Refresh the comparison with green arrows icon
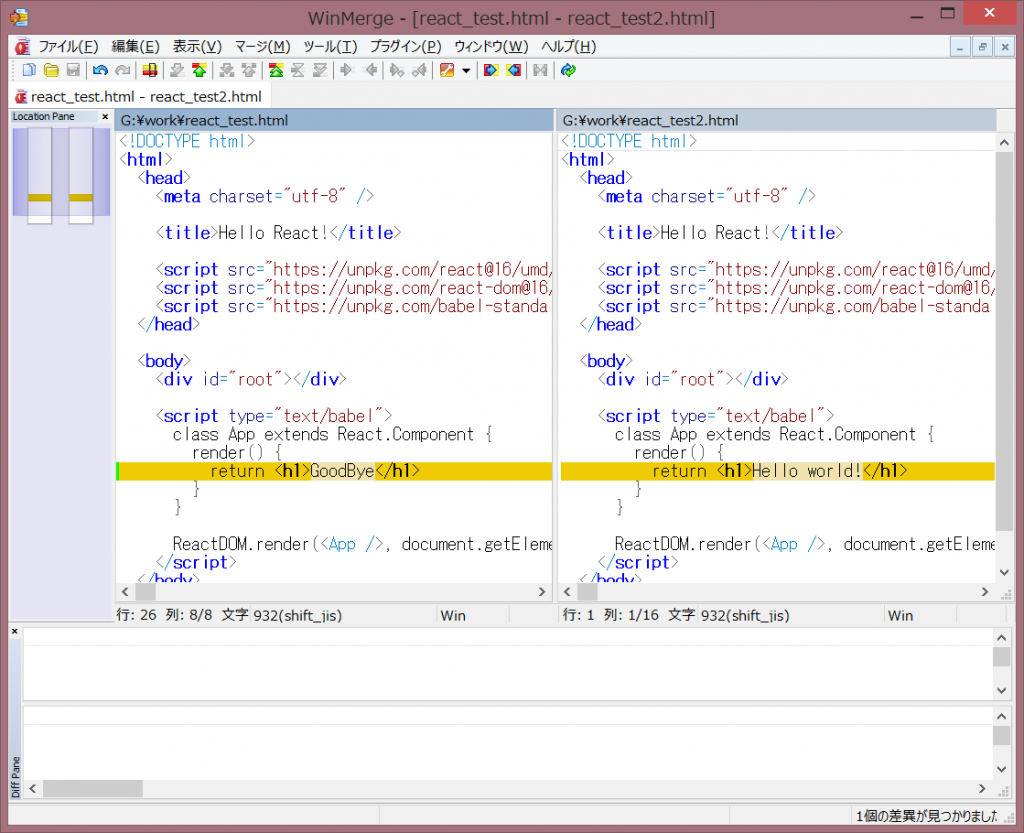The width and height of the screenshot is (1024, 833). click(x=568, y=70)
